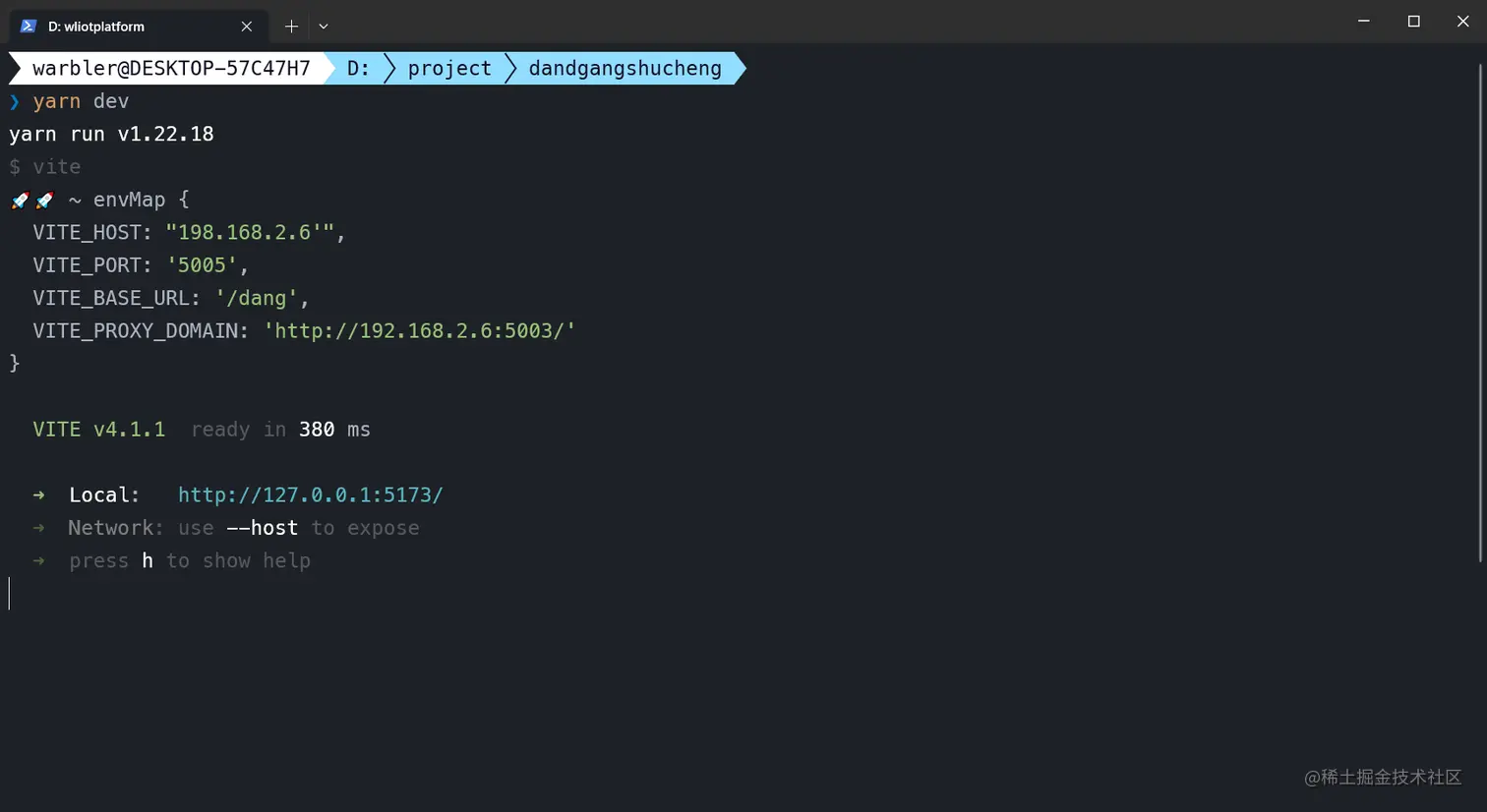Click the project segment in the breadcrumb path

click(449, 68)
